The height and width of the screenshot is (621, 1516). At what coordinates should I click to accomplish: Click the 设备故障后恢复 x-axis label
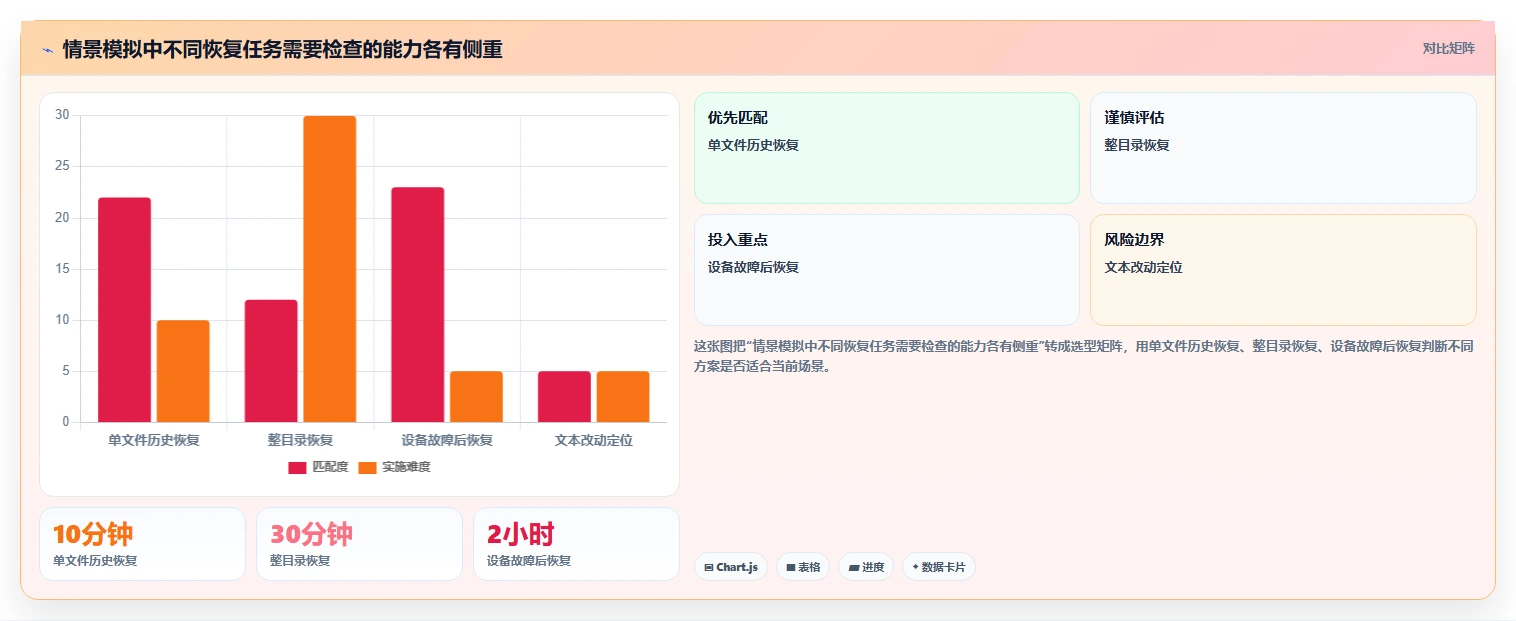pos(447,440)
